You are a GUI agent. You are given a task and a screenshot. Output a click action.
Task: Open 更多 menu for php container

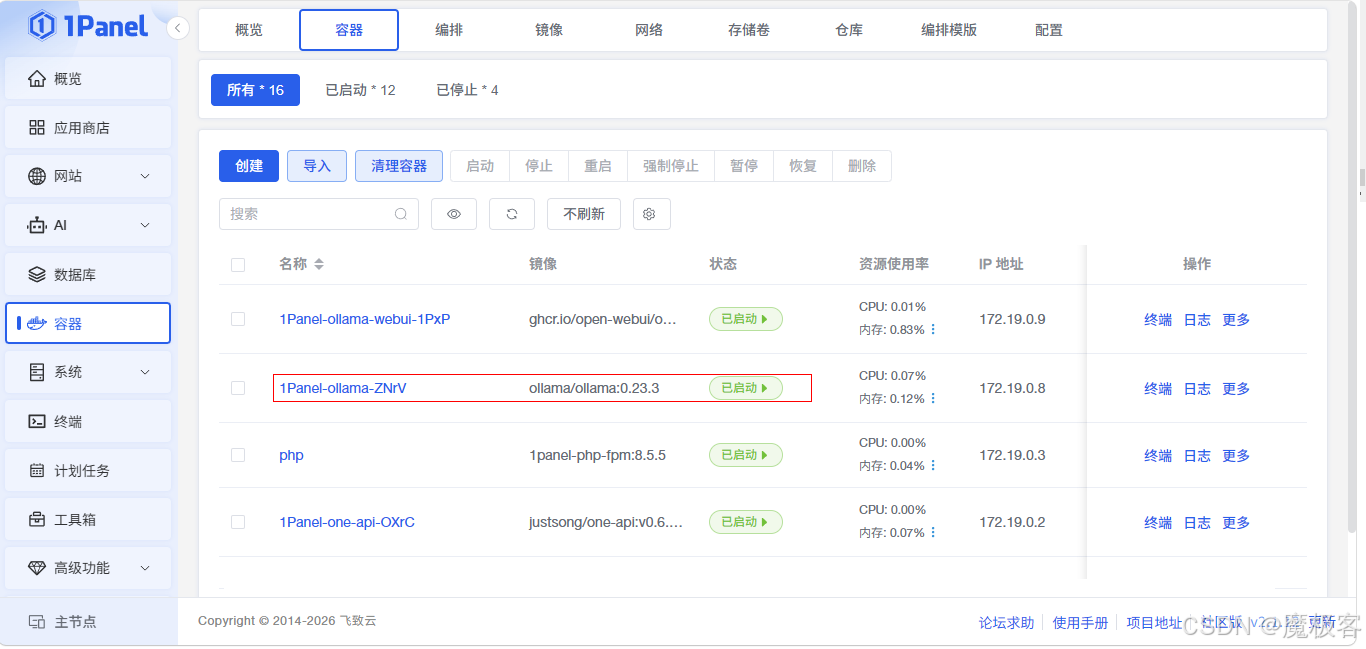tap(1236, 456)
